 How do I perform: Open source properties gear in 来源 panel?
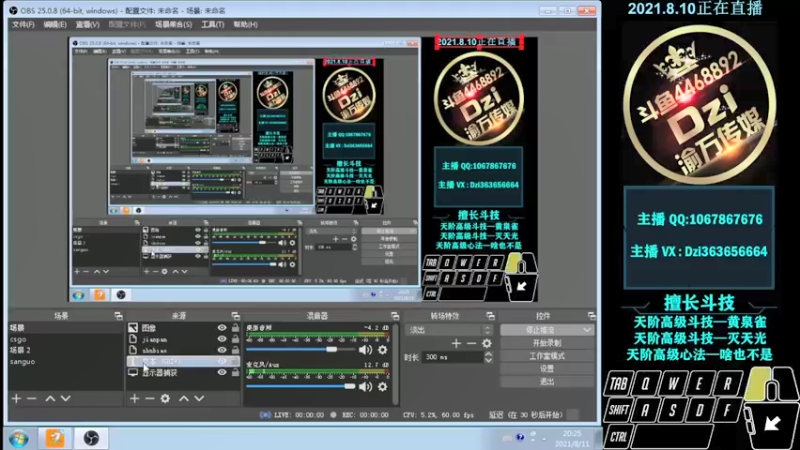click(x=165, y=398)
